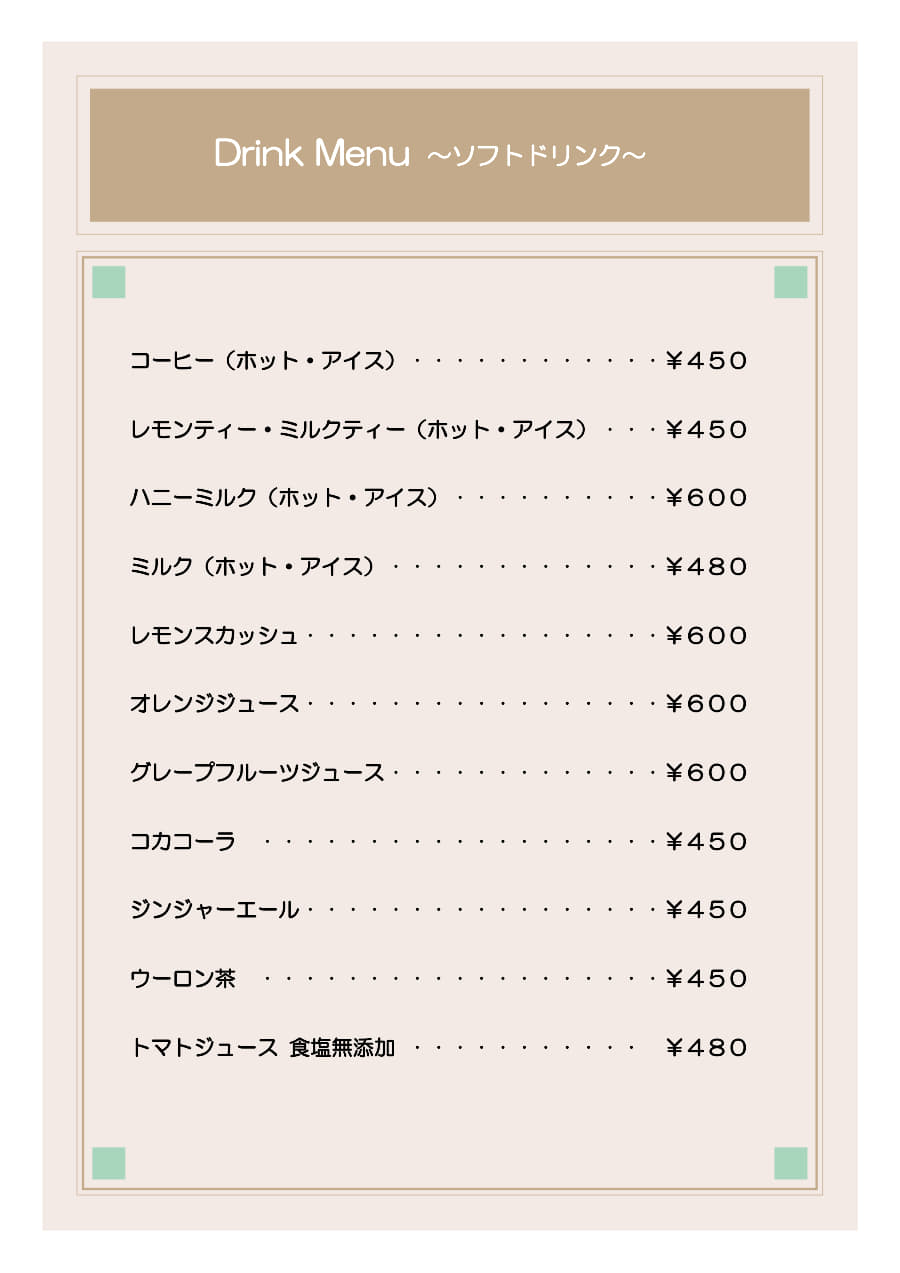This screenshot has width=900, height=1273.
Task: Select the コーヒー (ホット・アイス) item
Action: coord(263,360)
